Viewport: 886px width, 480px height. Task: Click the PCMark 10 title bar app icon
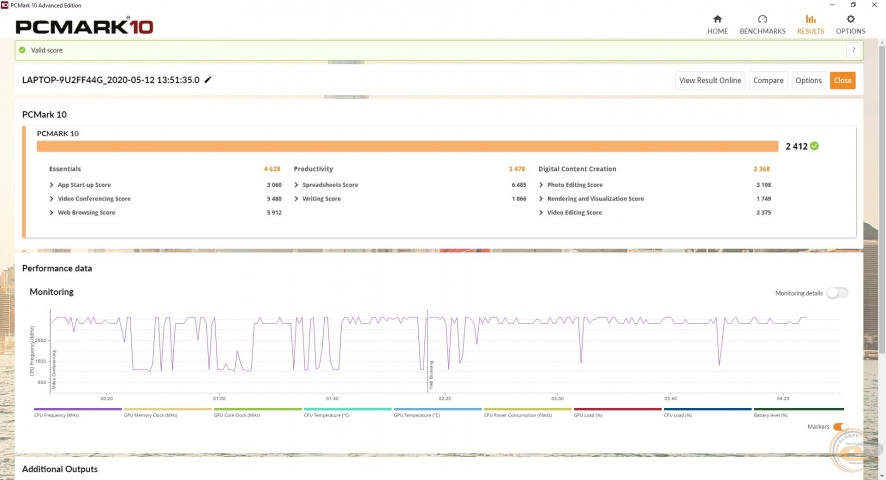5,5
